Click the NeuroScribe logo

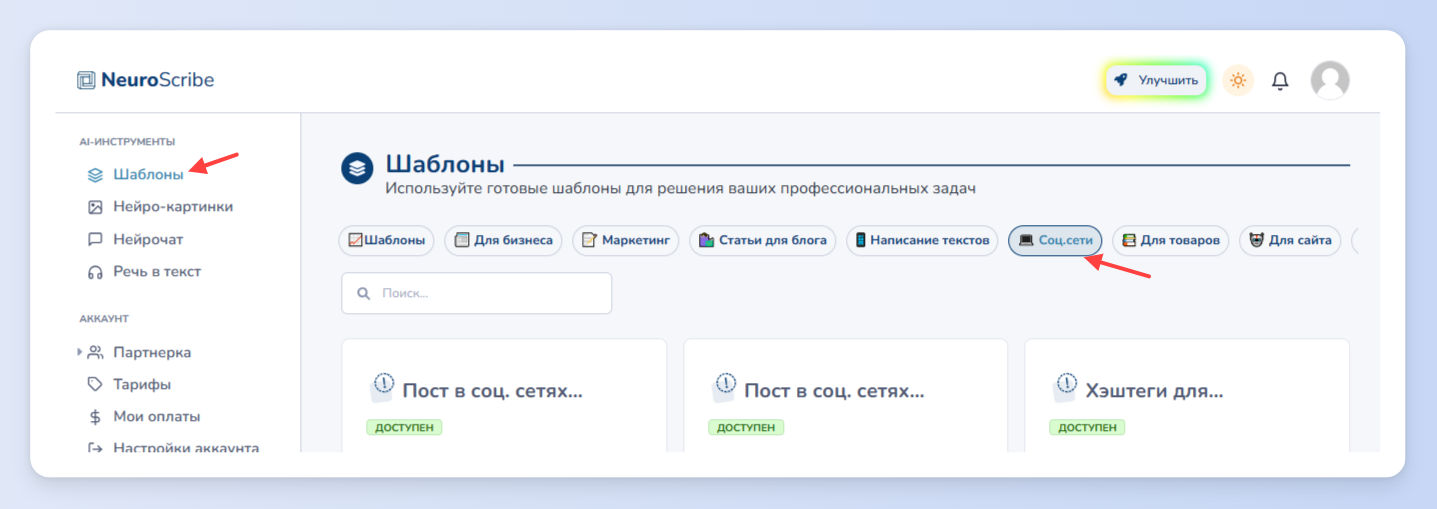[x=146, y=80]
